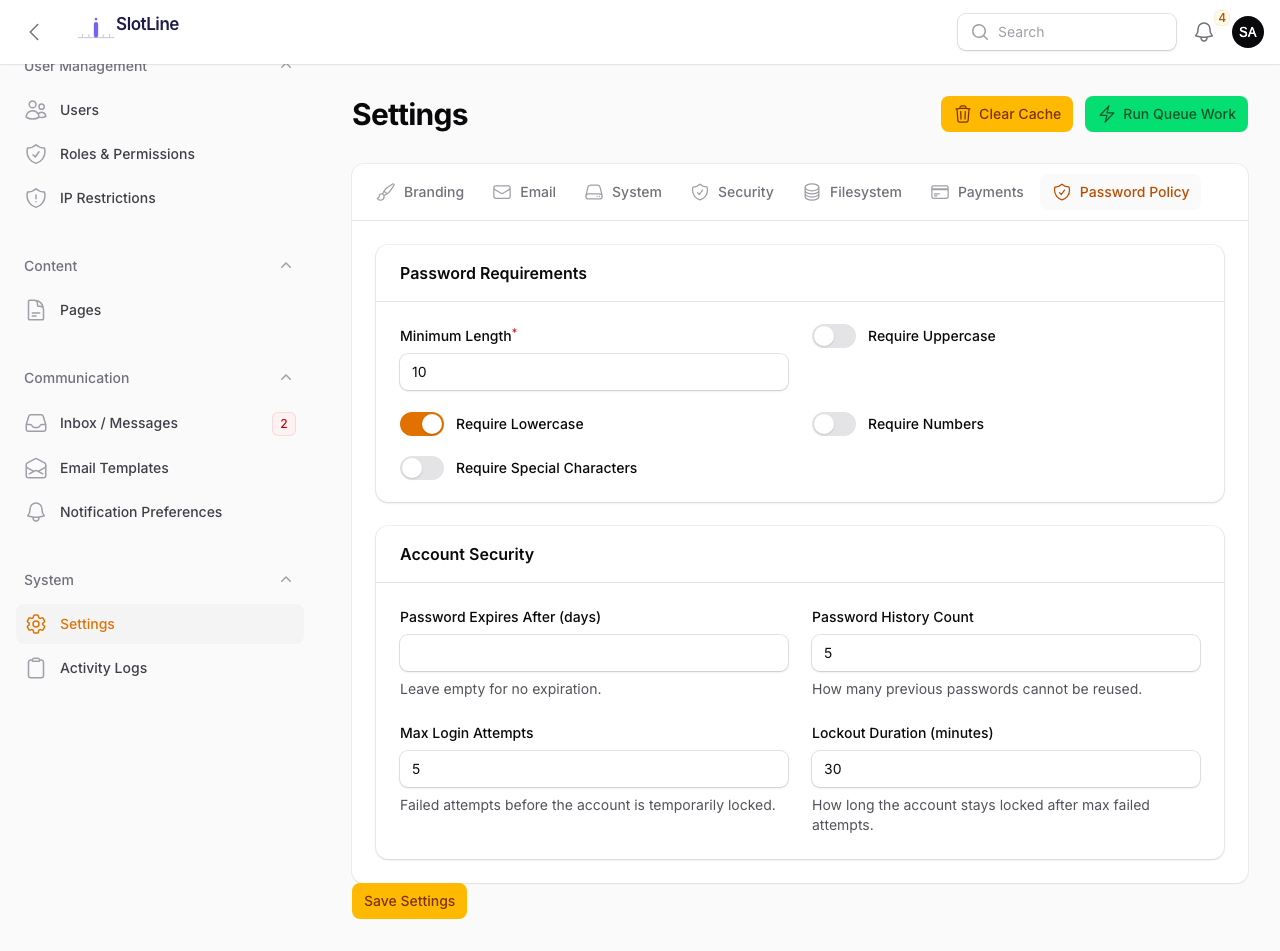Click the Lockout Duration (minutes) field
1280x951 pixels.
[1006, 769]
